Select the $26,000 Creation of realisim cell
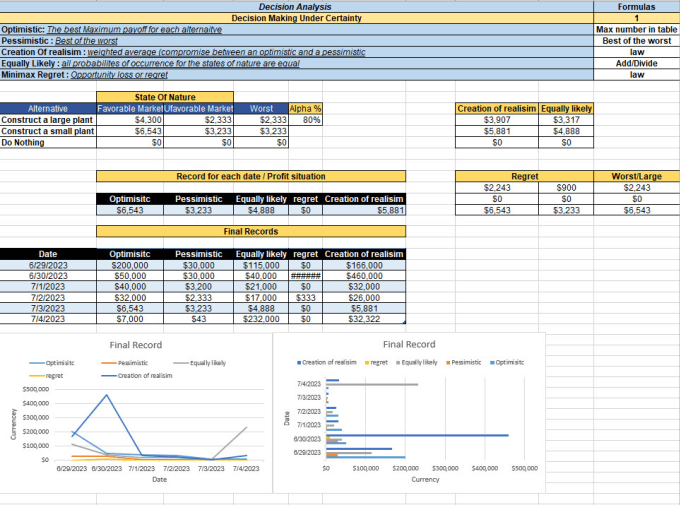 click(x=364, y=297)
